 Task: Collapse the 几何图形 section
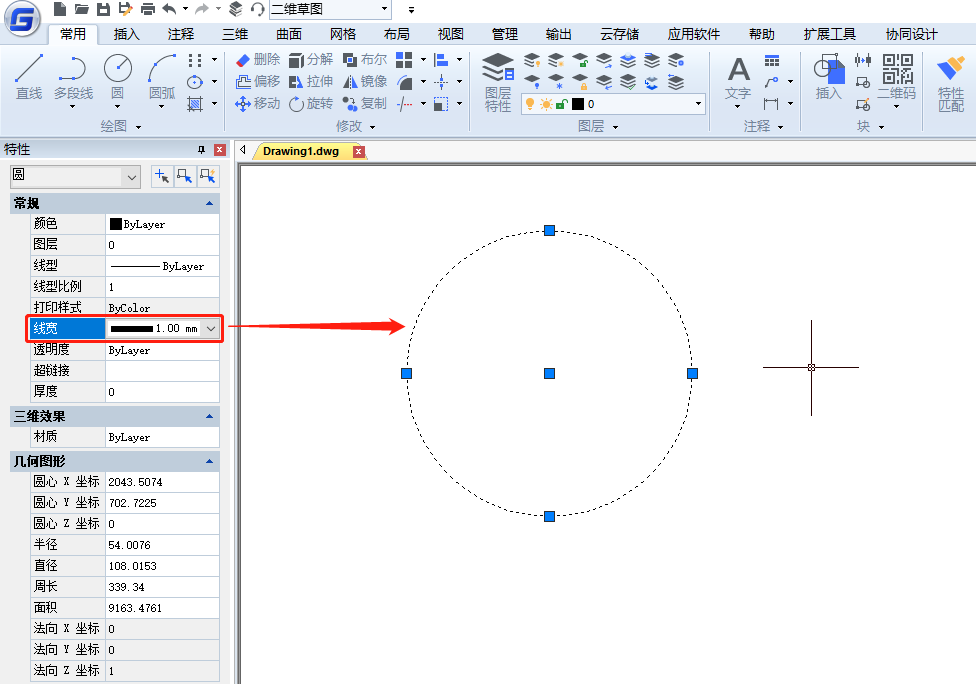click(x=209, y=461)
